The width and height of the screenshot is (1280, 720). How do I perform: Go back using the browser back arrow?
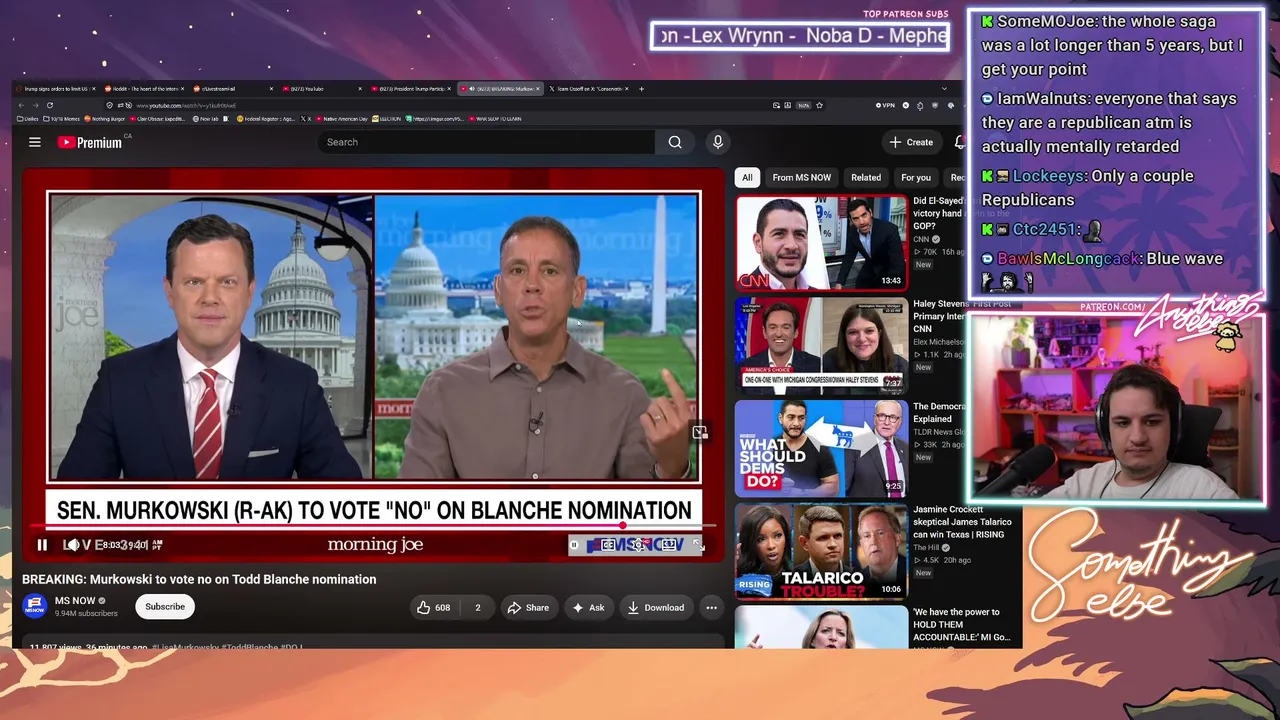(21, 105)
